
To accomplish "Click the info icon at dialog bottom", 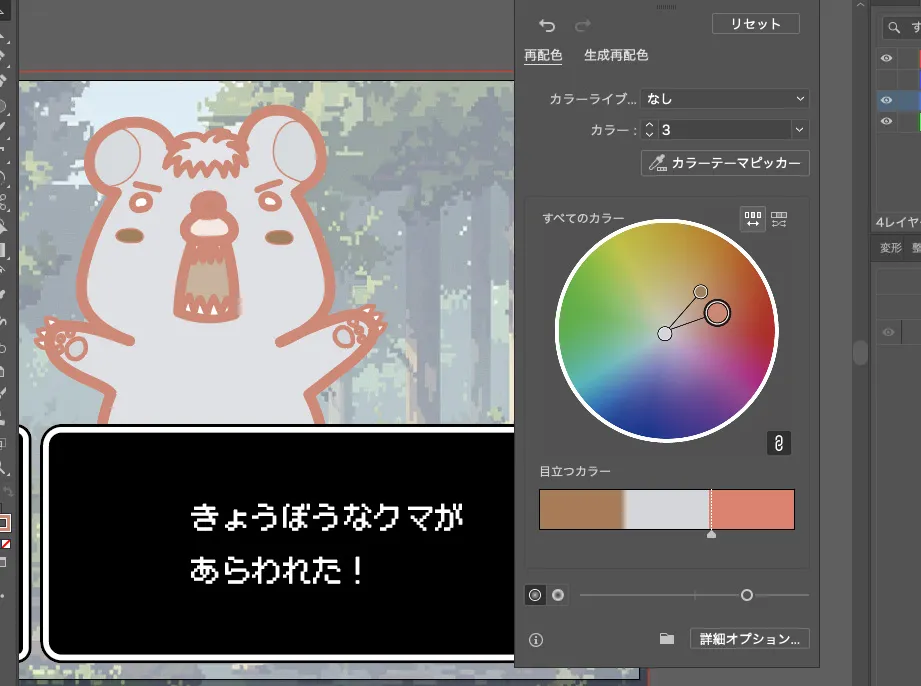I will point(536,640).
